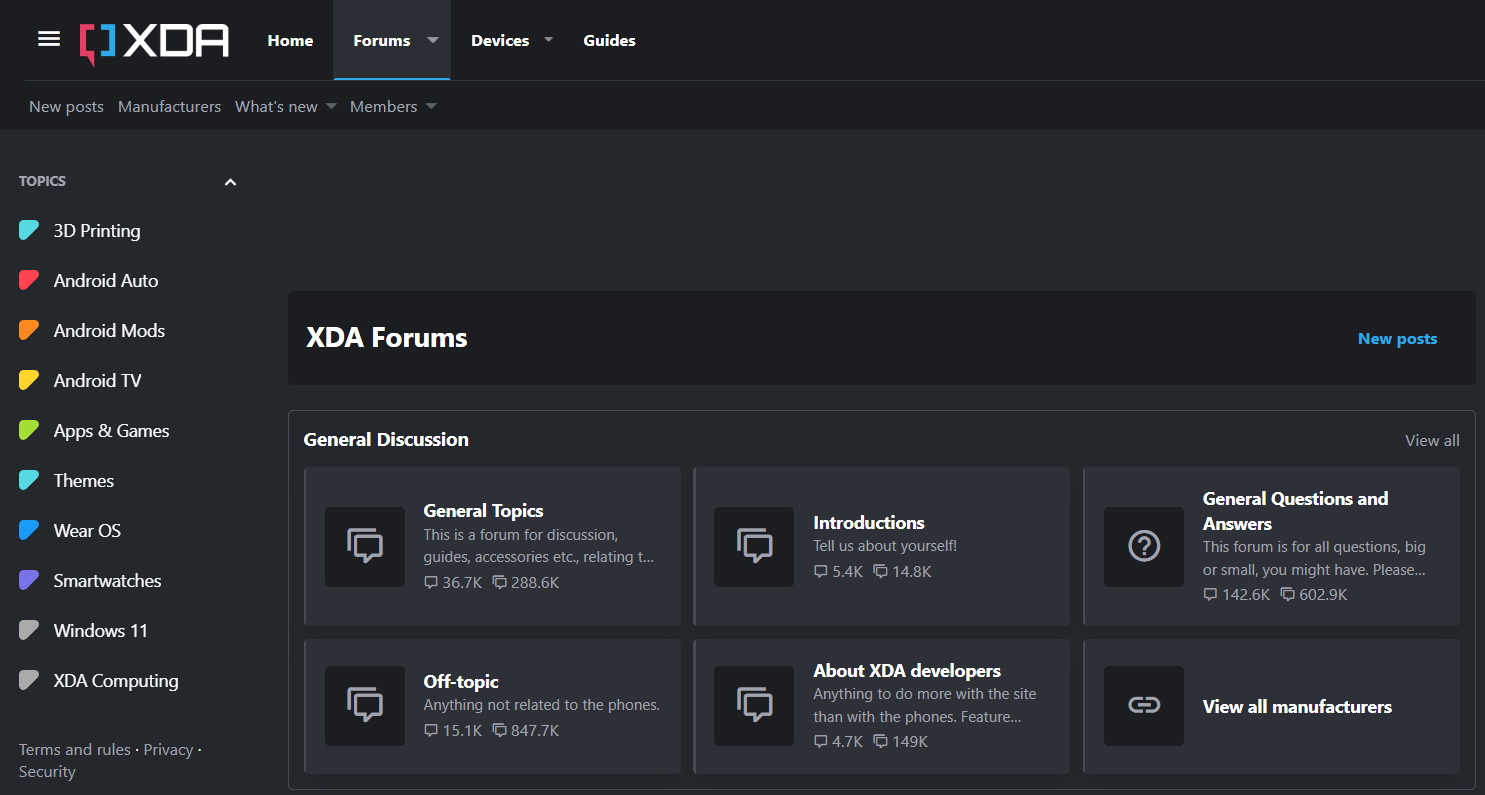Open the Introductions forum
1485x795 pixels.
tap(869, 523)
